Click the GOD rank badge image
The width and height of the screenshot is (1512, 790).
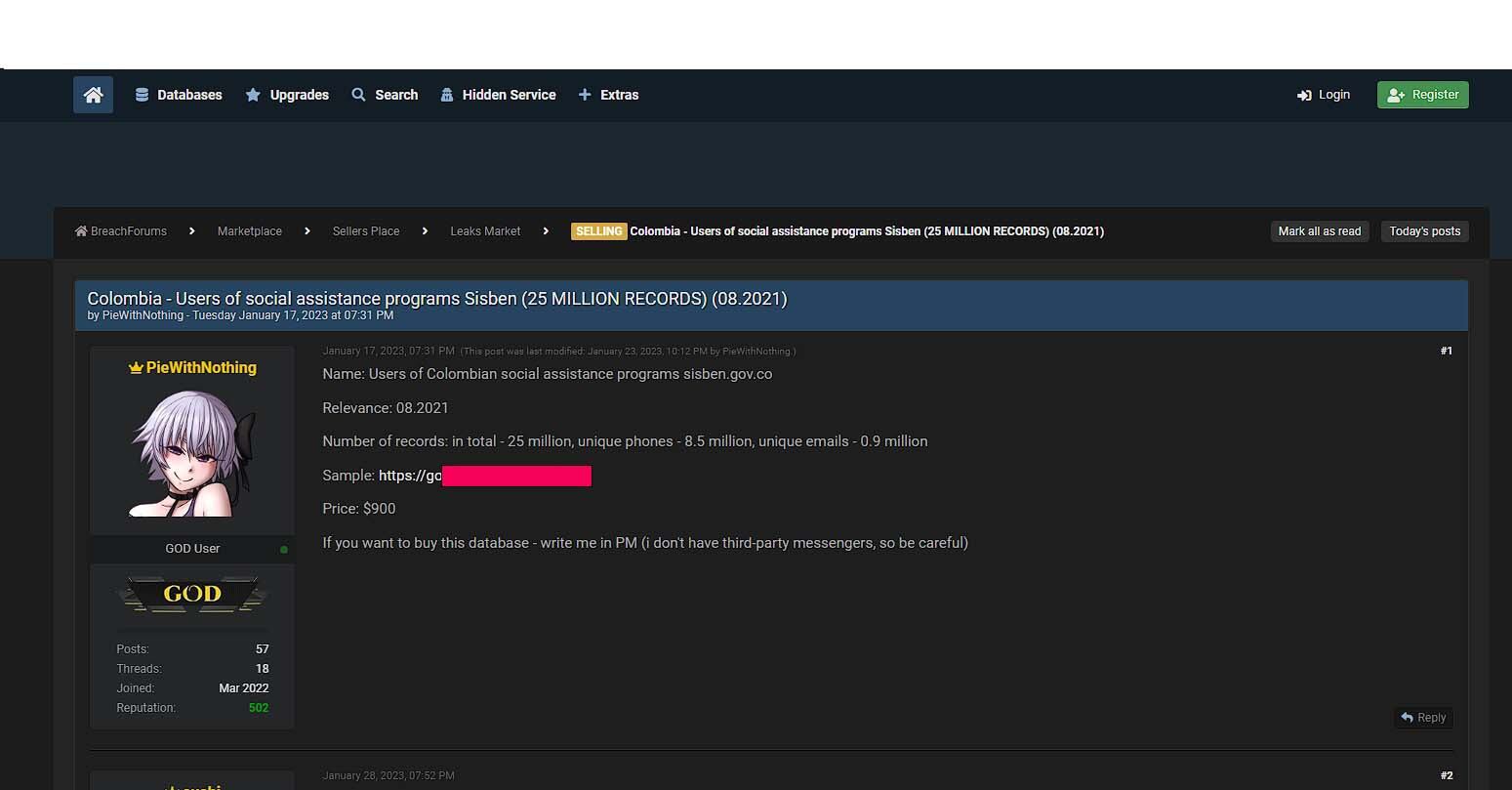click(191, 594)
